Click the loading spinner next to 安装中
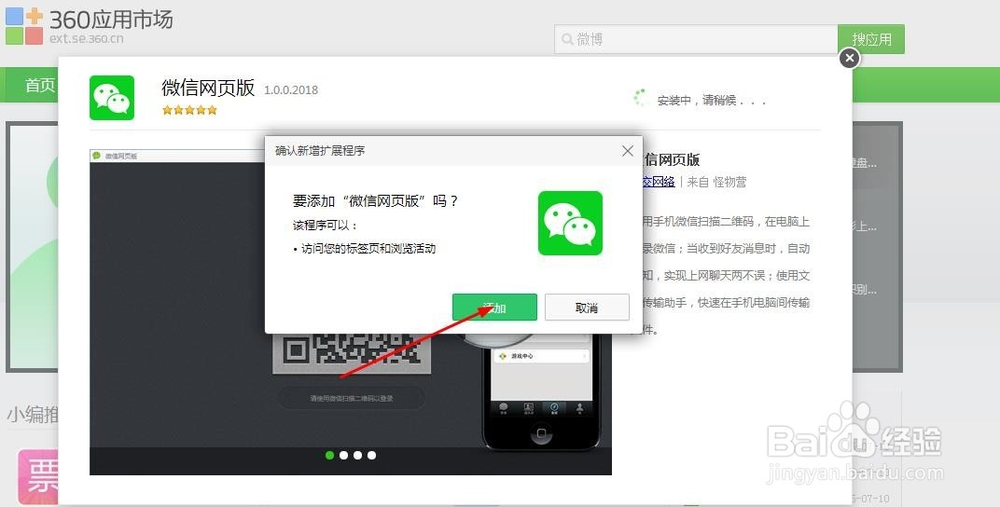 click(641, 98)
